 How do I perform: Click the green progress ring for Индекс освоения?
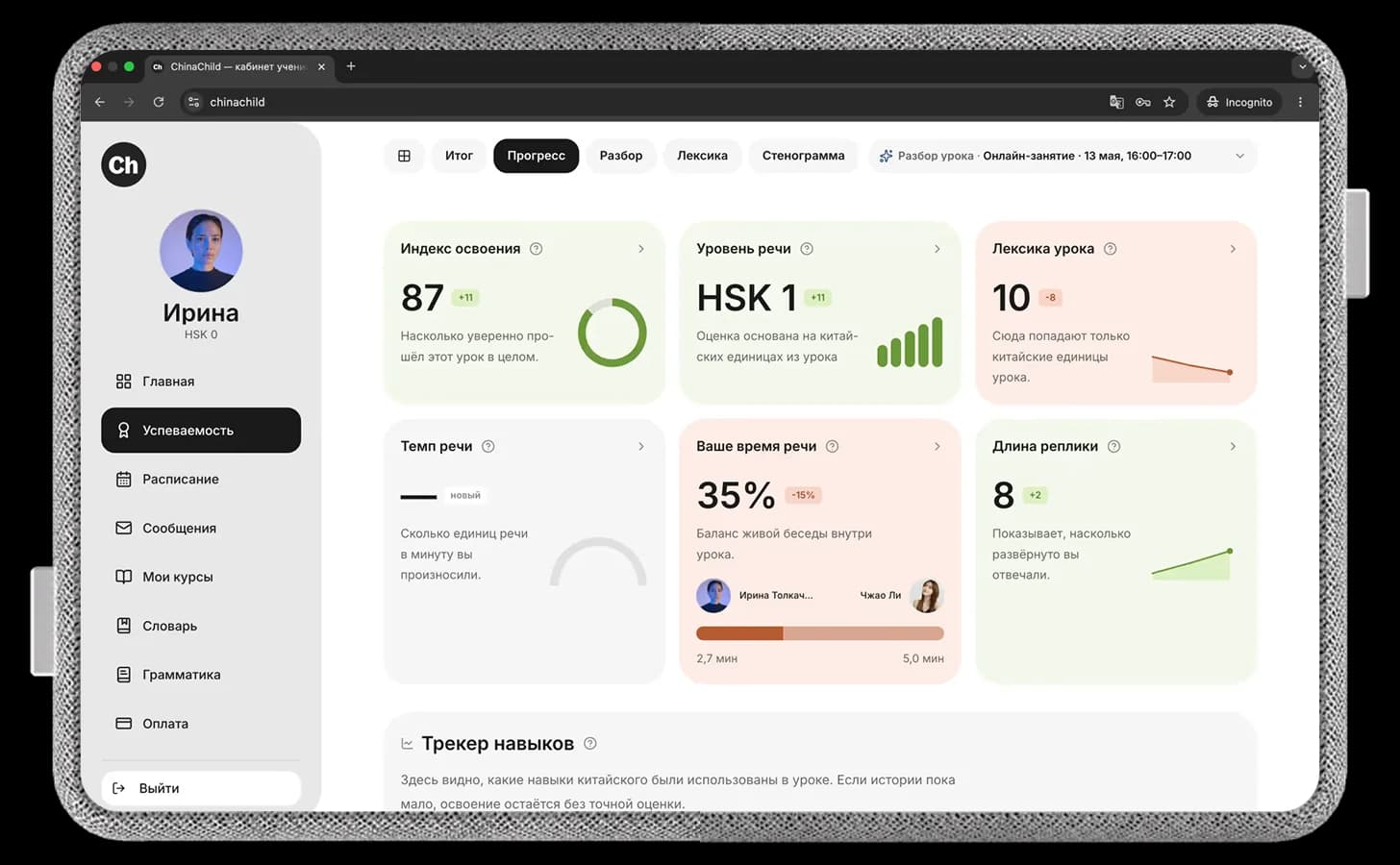[x=612, y=333]
